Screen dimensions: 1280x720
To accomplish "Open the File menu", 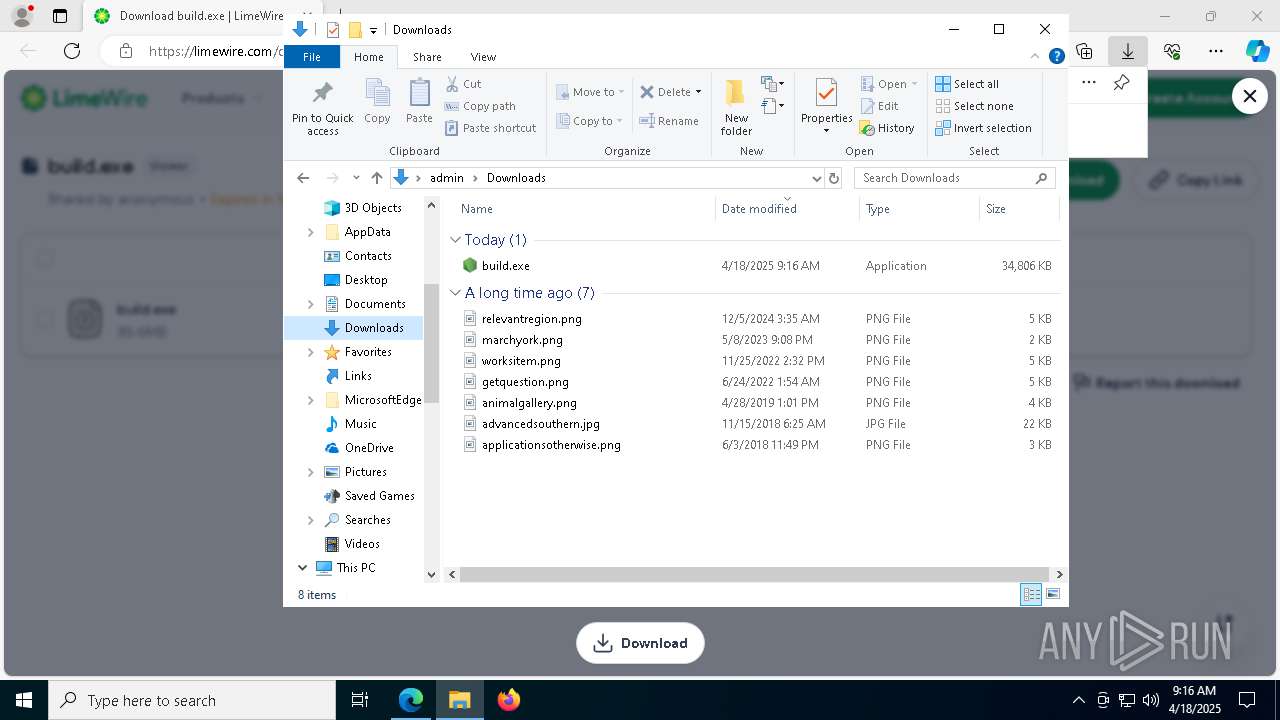I will coord(312,57).
